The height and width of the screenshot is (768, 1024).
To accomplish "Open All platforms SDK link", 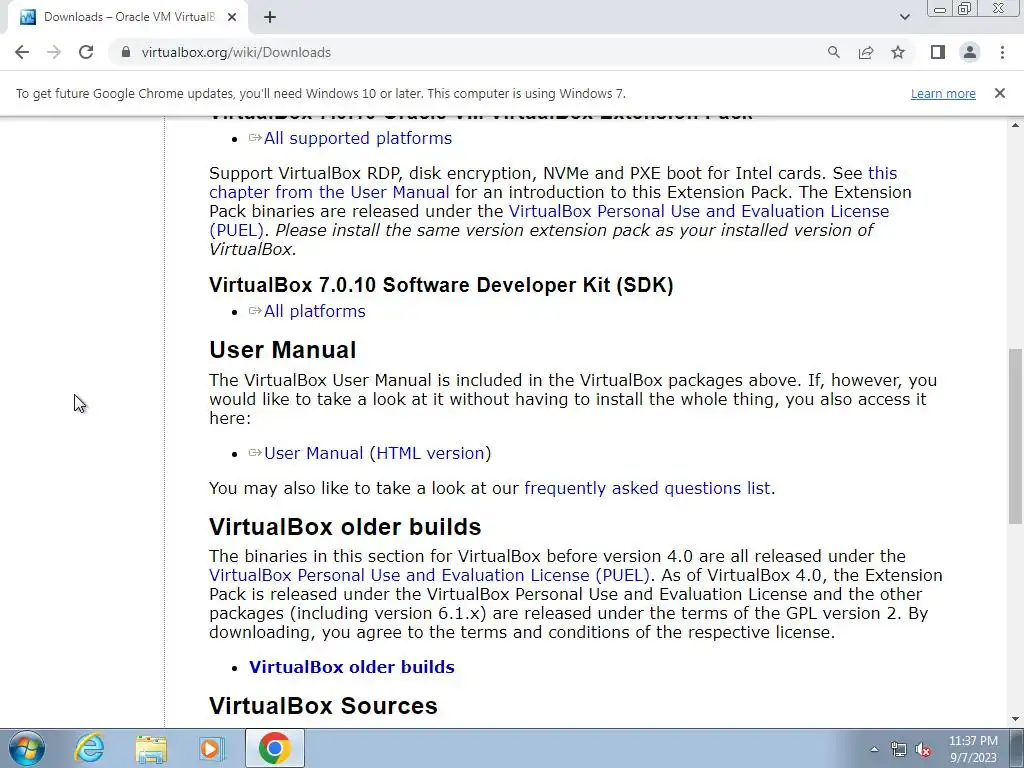I will [315, 312].
